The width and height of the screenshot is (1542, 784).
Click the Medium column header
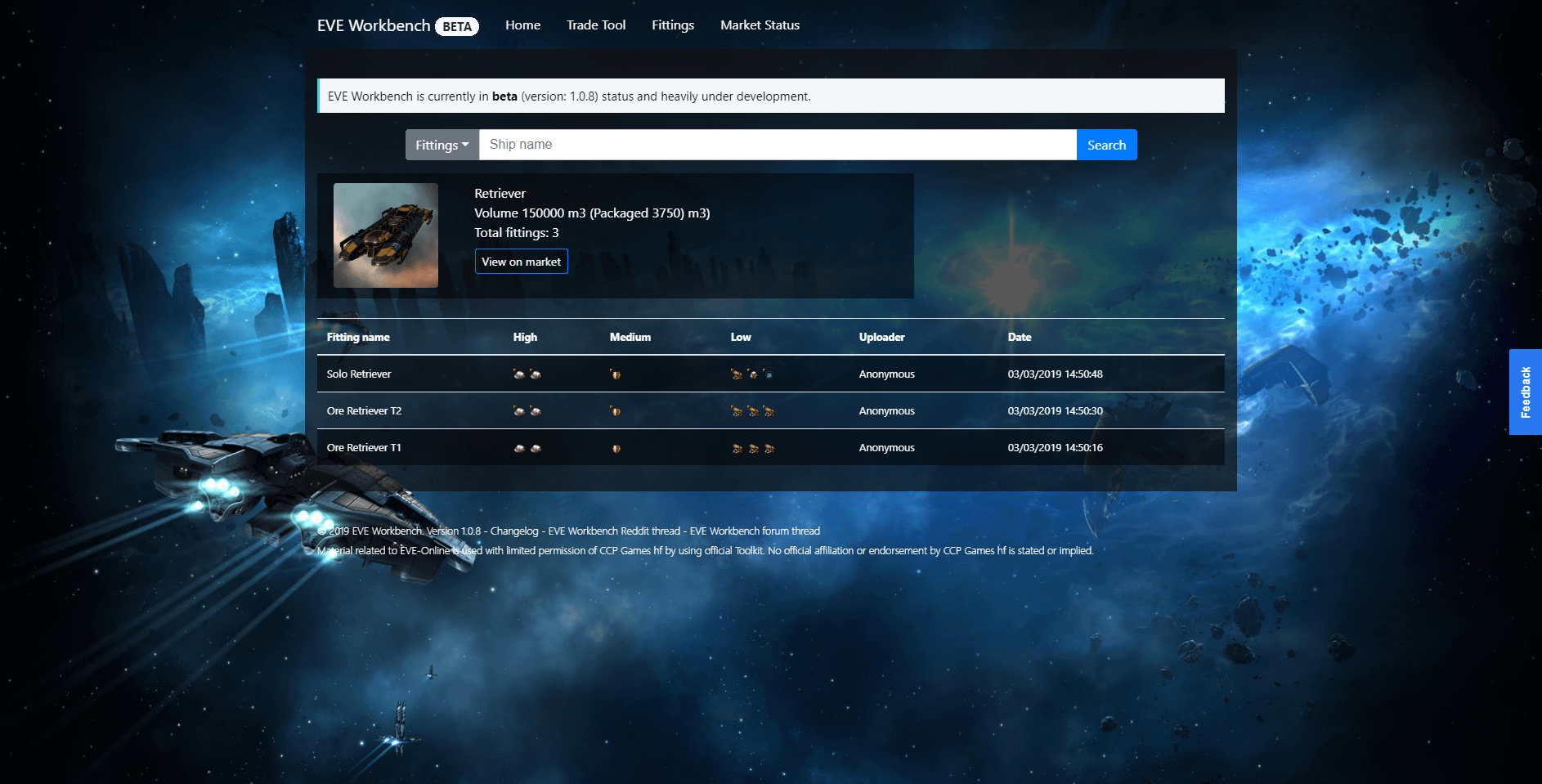[630, 338]
